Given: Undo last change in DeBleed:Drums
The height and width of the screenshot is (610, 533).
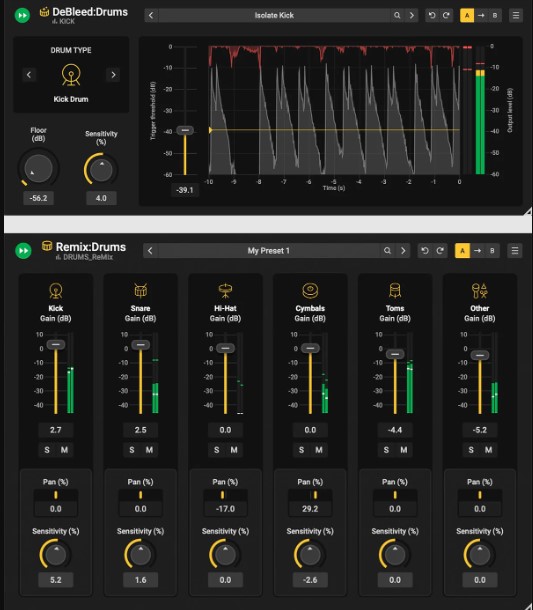Looking at the screenshot, I should point(432,16).
